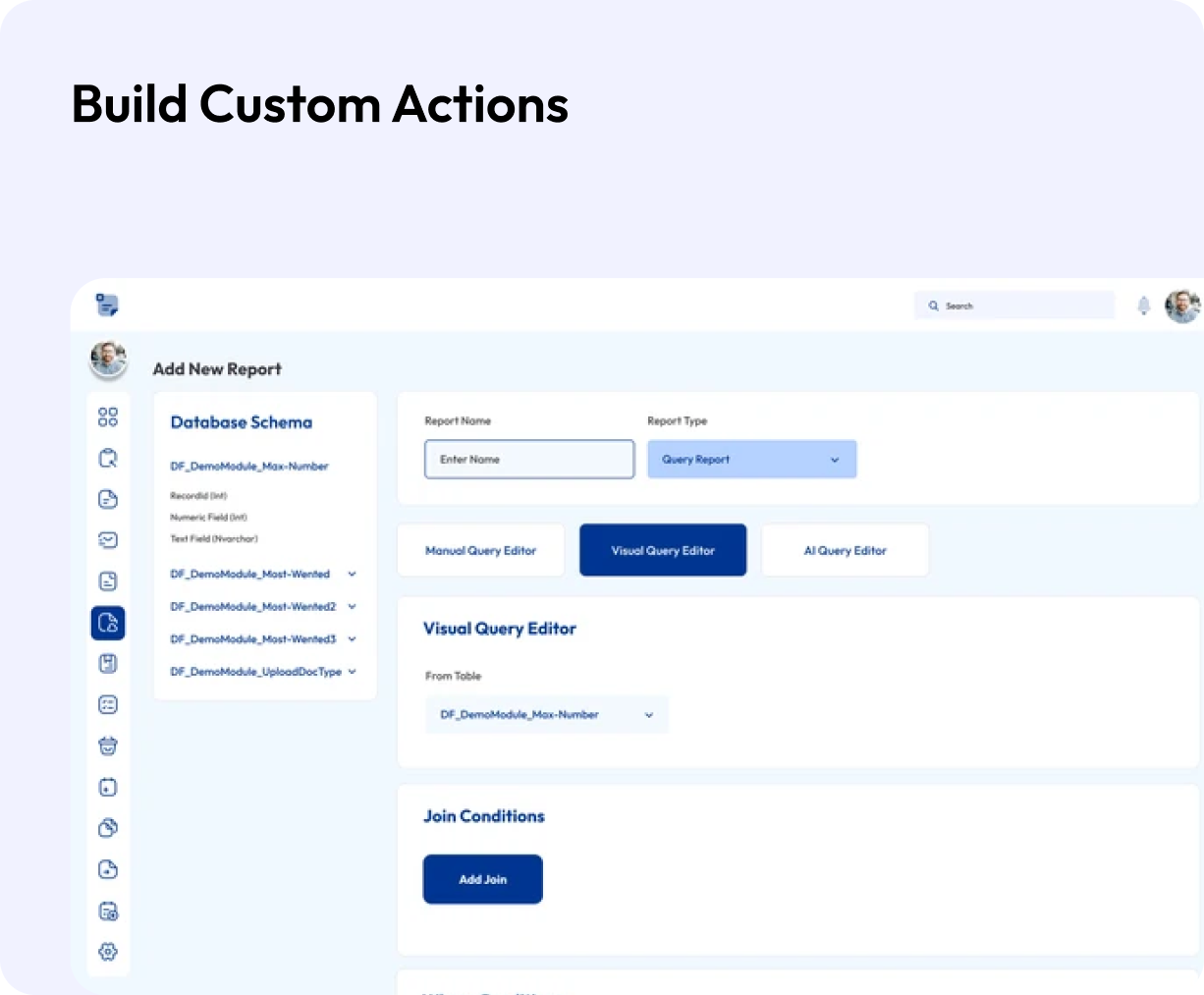Screen dimensions: 1204x995
Task: Open the dashboard grid icon in sidebar
Action: [x=108, y=417]
